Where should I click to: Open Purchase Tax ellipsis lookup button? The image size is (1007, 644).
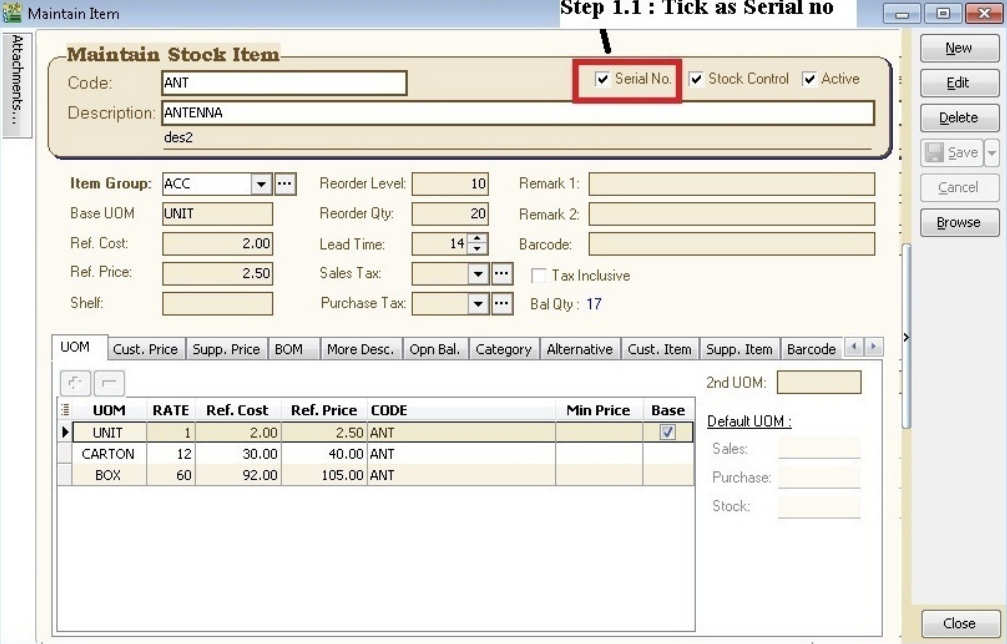502,304
